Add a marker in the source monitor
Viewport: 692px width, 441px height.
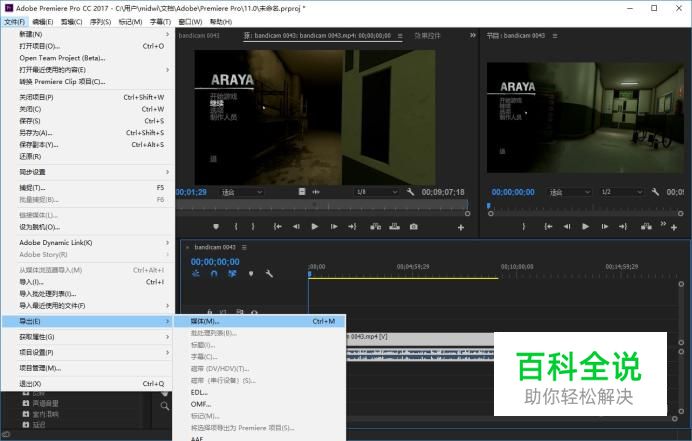(x=216, y=227)
